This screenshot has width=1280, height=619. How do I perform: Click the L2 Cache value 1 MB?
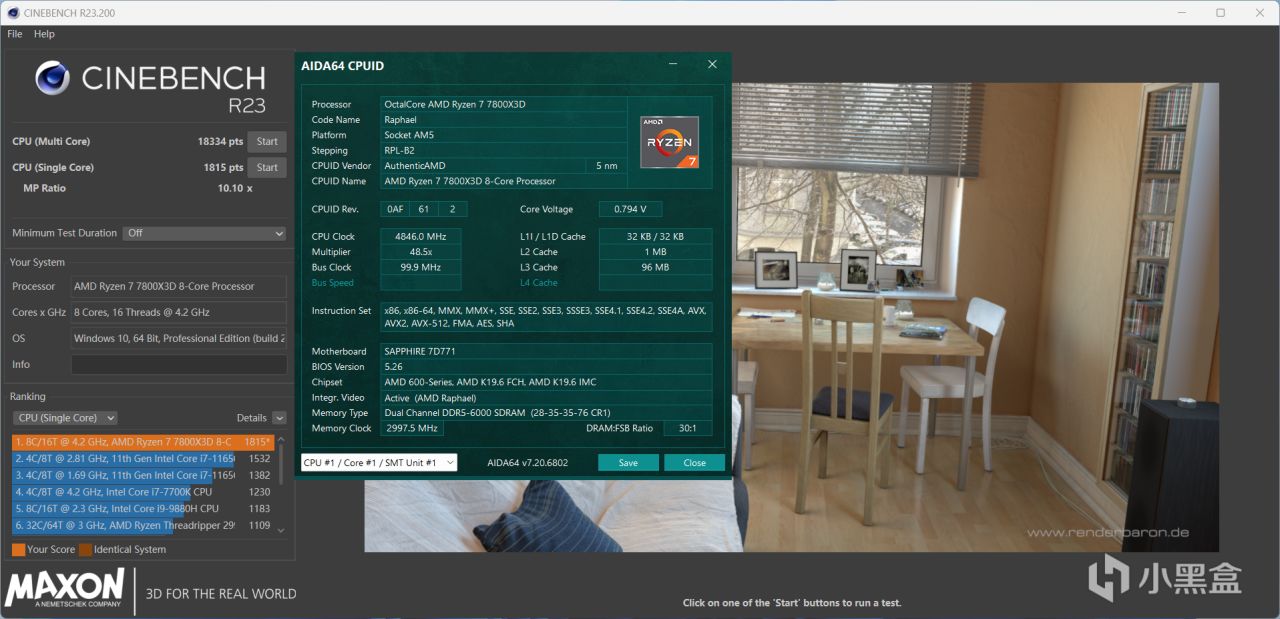[x=656, y=252]
